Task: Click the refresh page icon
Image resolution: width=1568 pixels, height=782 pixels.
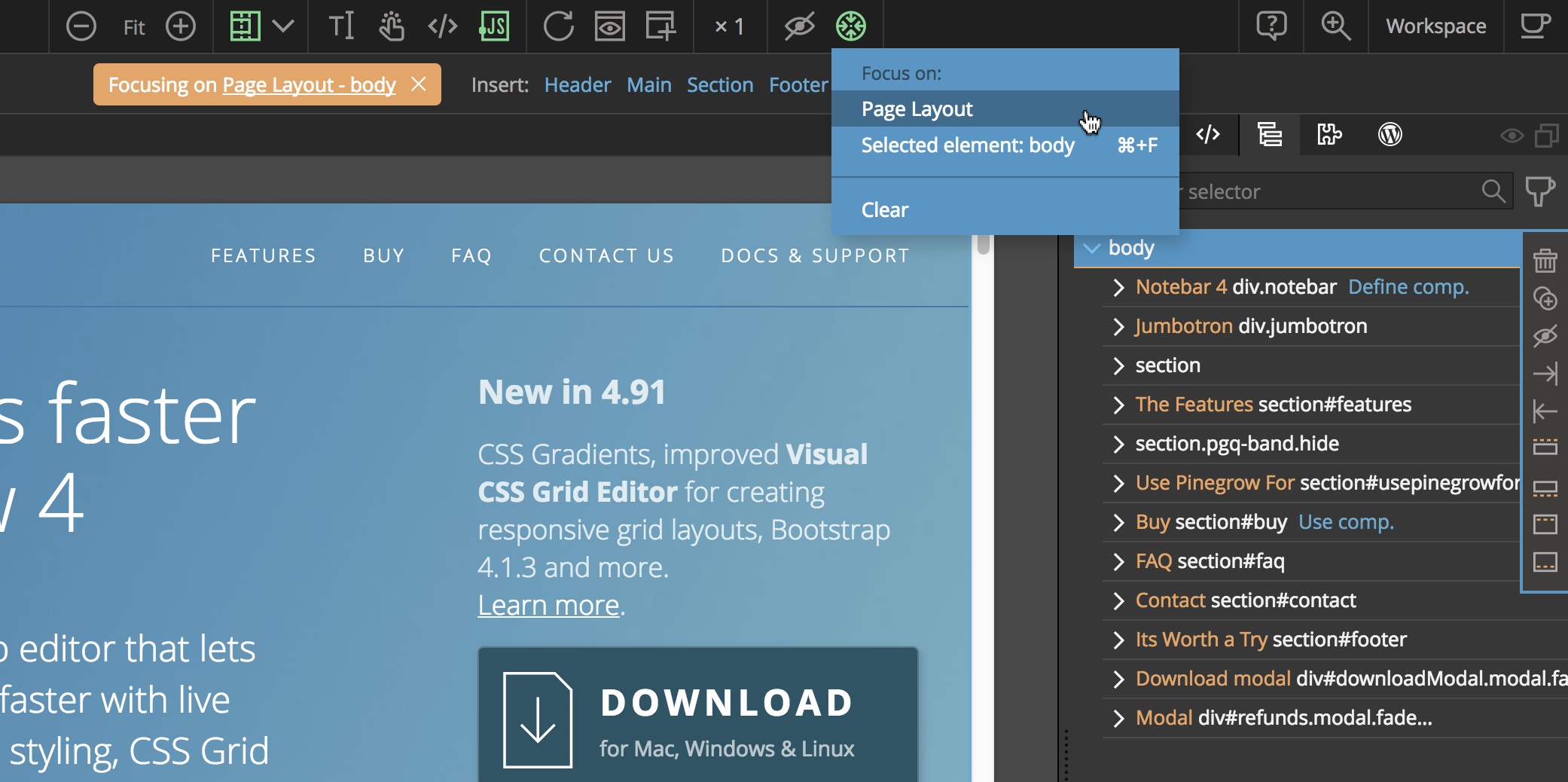Action: (x=558, y=26)
